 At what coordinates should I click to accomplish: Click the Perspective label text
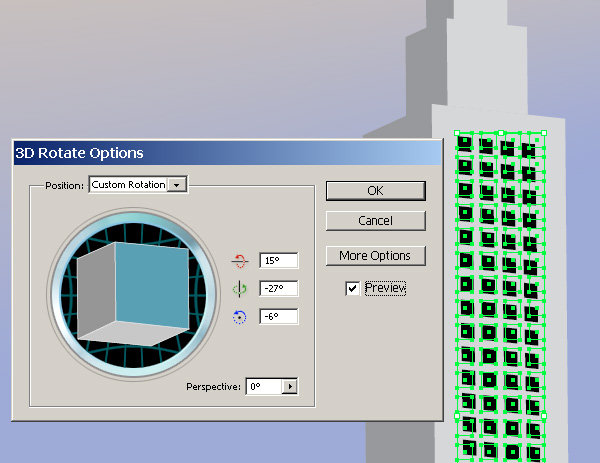coord(213,387)
